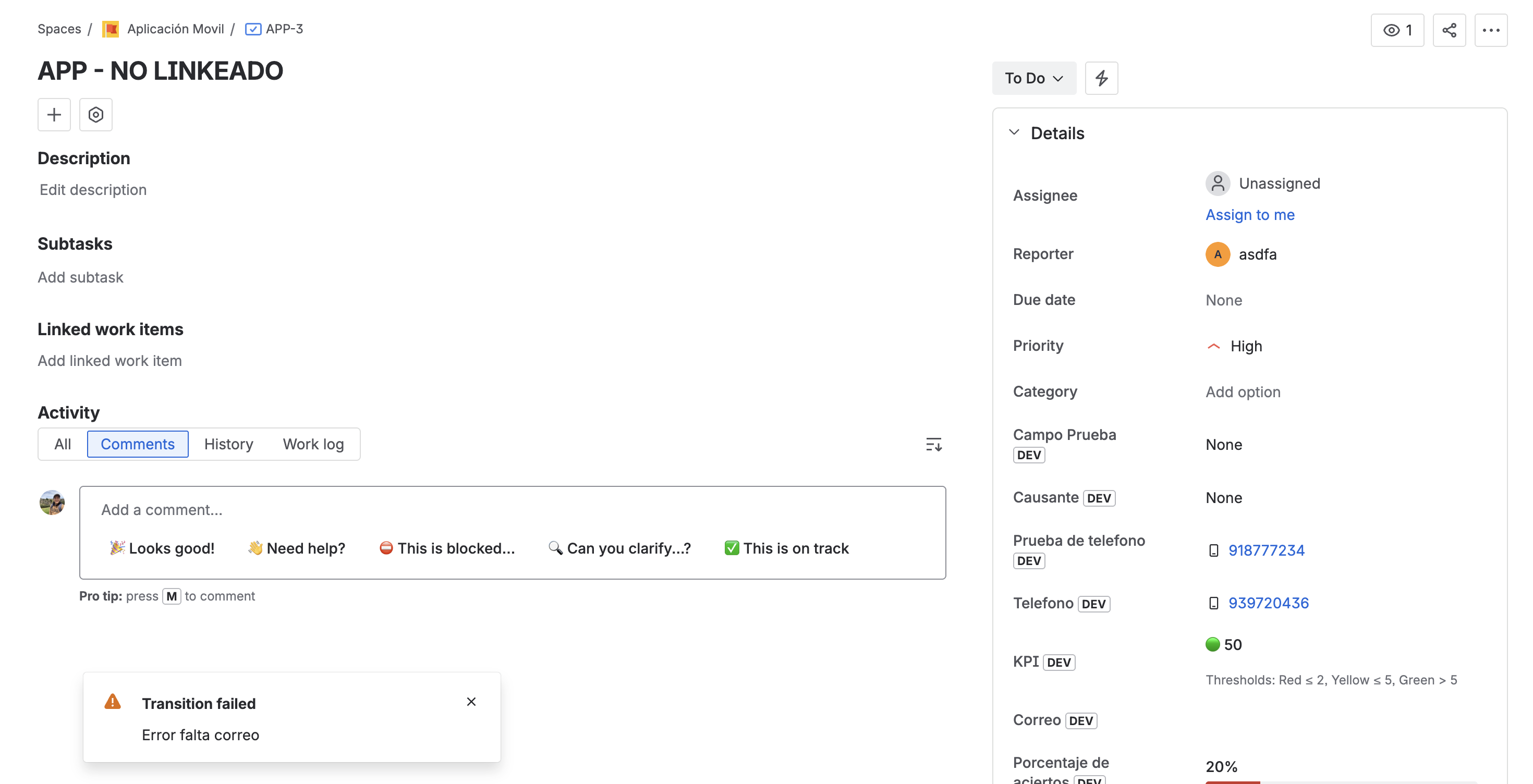Open the Category Add option field
This screenshot has height=784, width=1533.
1243,392
